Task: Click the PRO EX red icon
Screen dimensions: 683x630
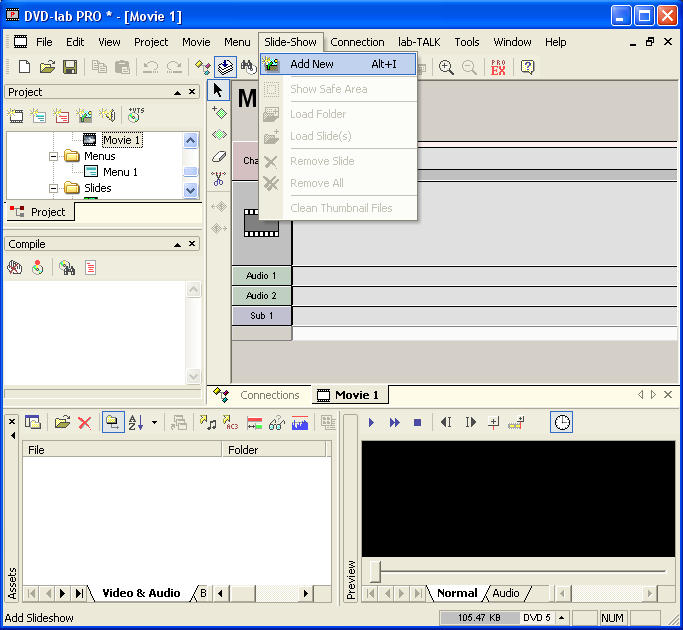Action: tap(498, 67)
